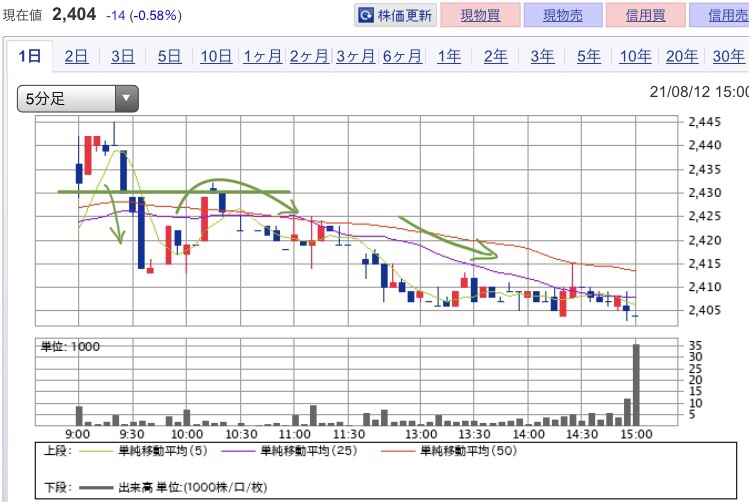Switch to the 20年 chart tab

[x=682, y=56]
